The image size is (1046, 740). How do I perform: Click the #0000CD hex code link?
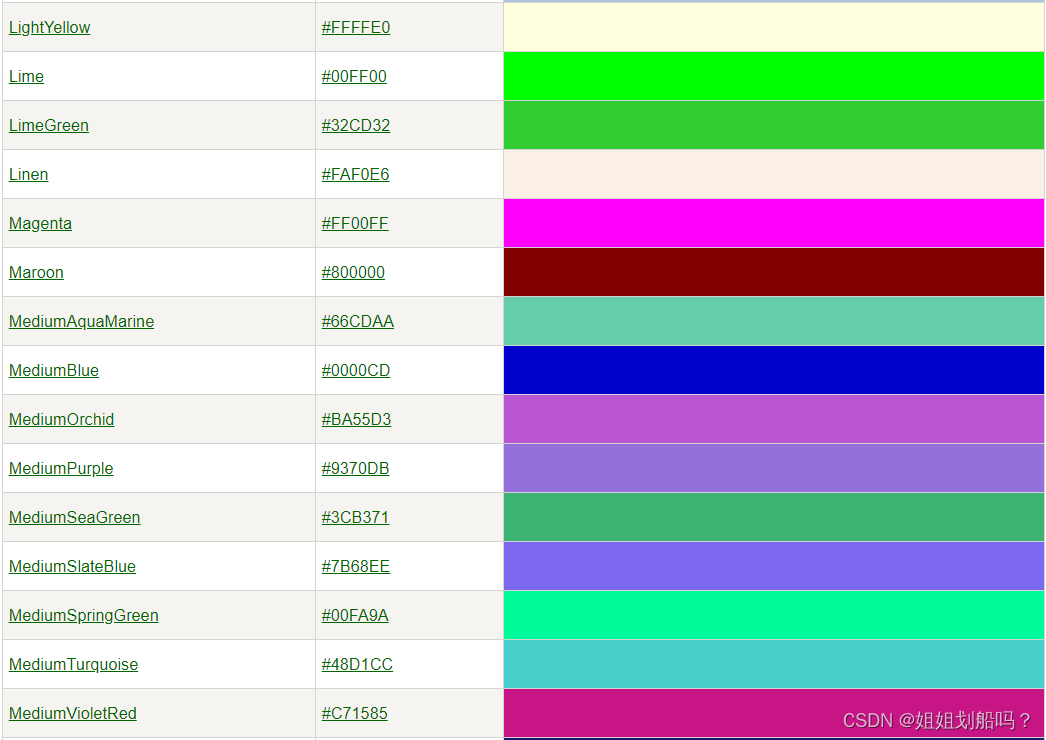coord(356,370)
